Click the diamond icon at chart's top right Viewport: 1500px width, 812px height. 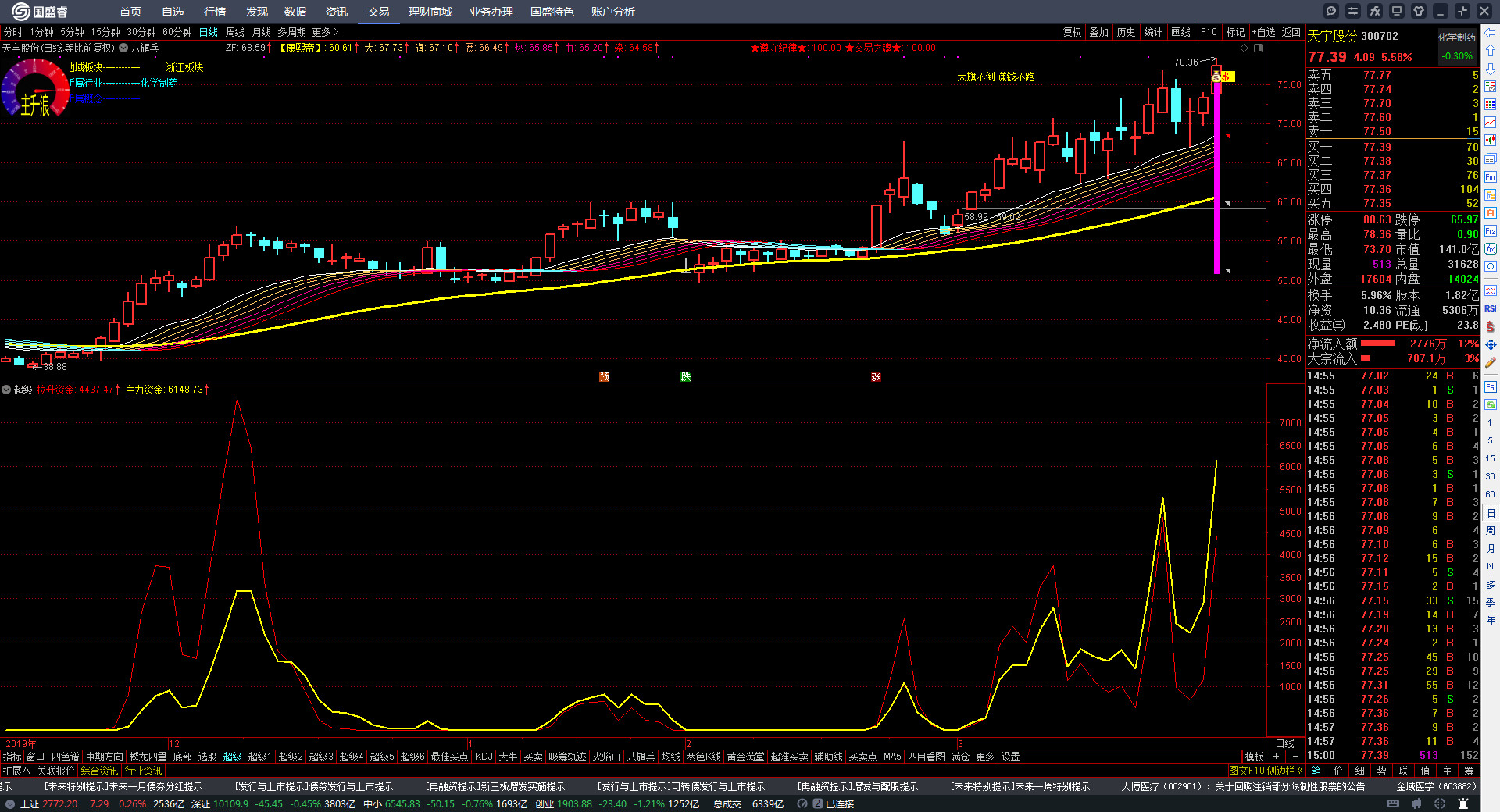tap(1245, 48)
